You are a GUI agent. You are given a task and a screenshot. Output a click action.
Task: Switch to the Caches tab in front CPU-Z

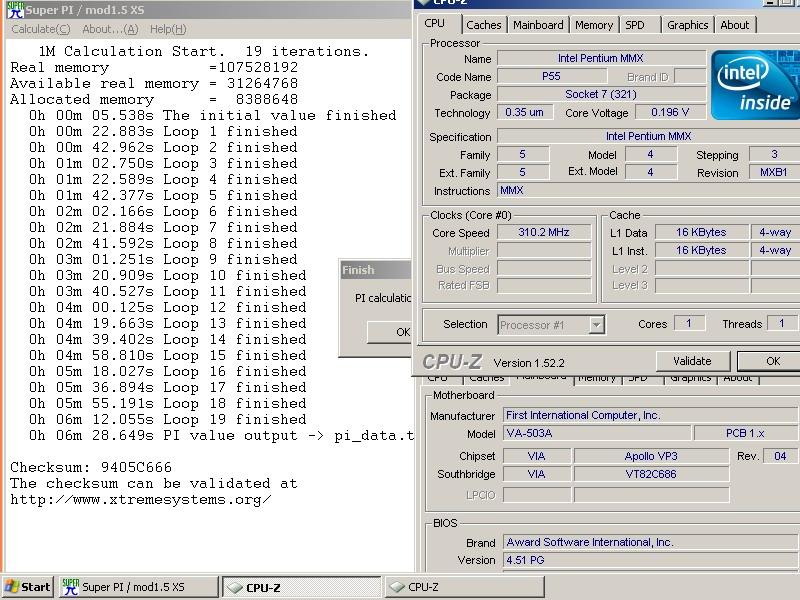click(484, 25)
